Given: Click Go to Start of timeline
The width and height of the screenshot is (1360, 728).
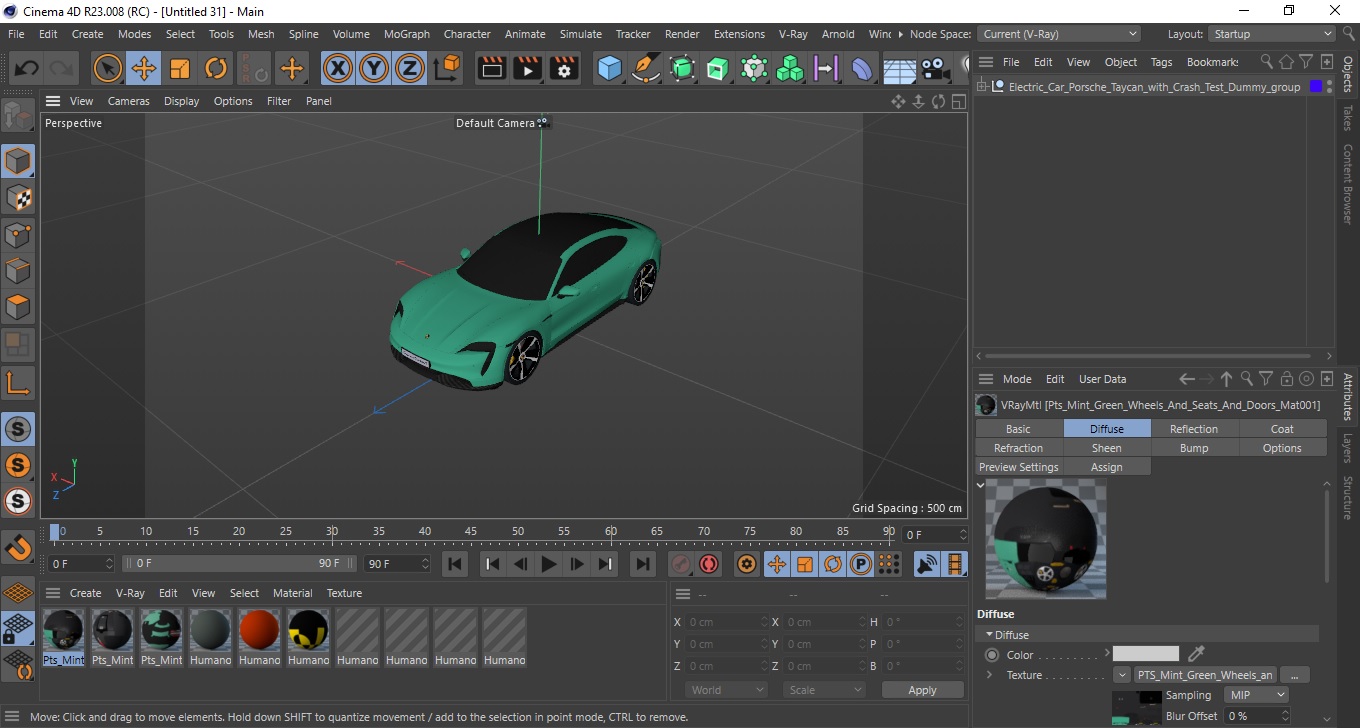Looking at the screenshot, I should (455, 564).
